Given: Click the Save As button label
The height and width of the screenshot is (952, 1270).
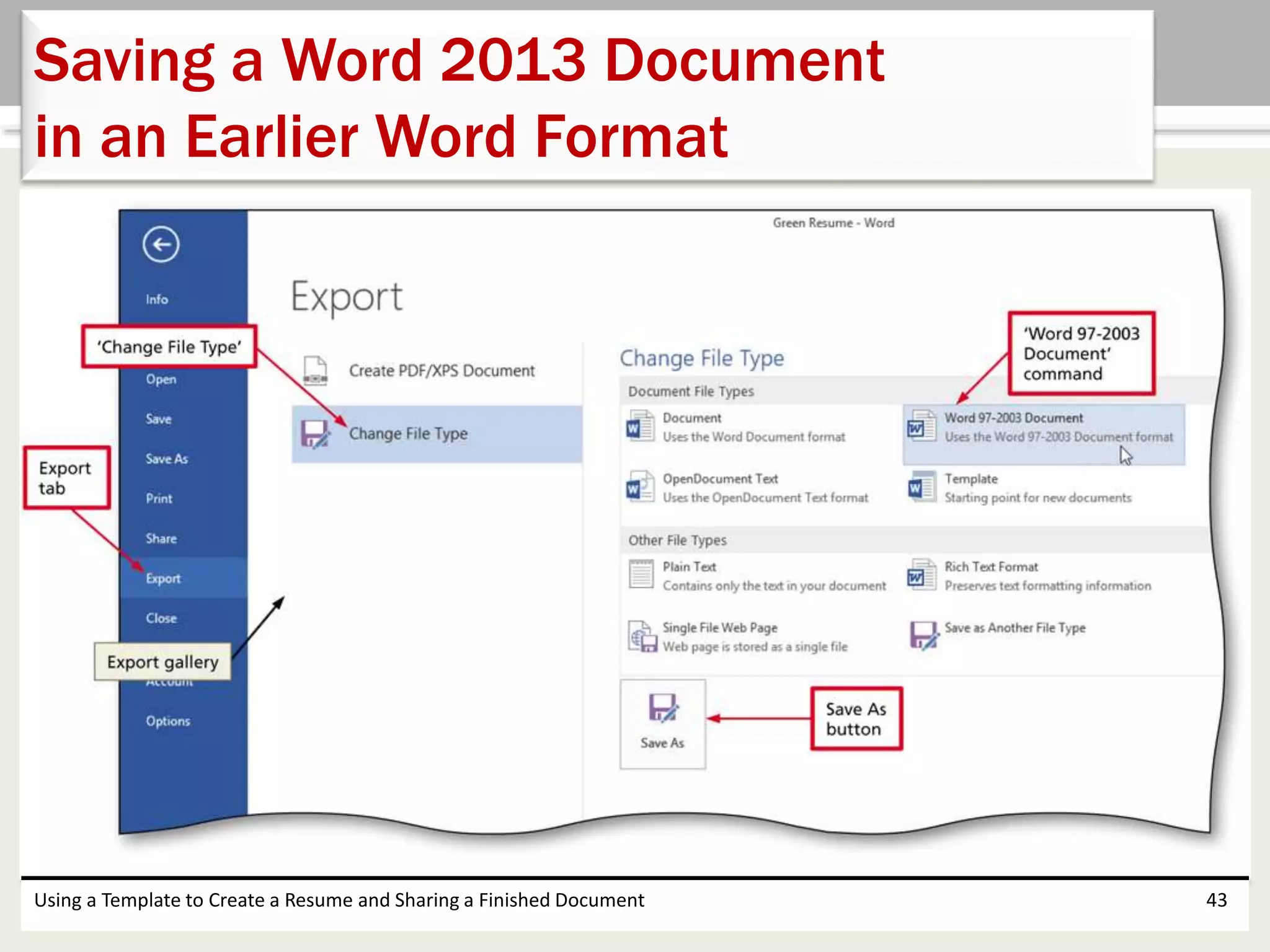Looking at the screenshot, I should (x=662, y=743).
